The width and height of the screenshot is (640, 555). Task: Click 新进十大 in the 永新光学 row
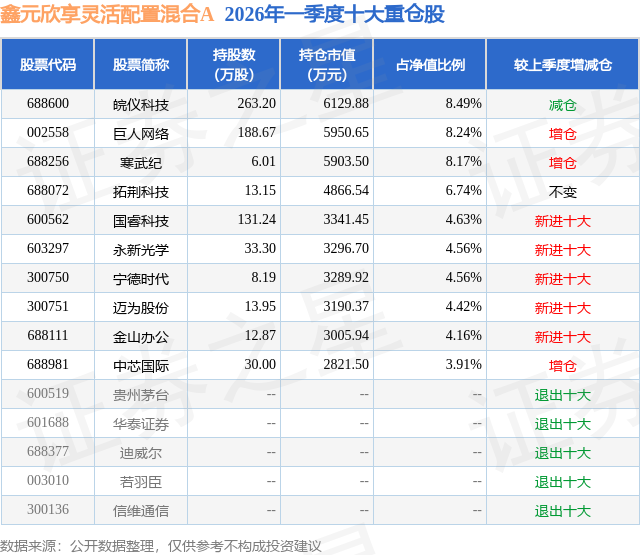tap(562, 250)
